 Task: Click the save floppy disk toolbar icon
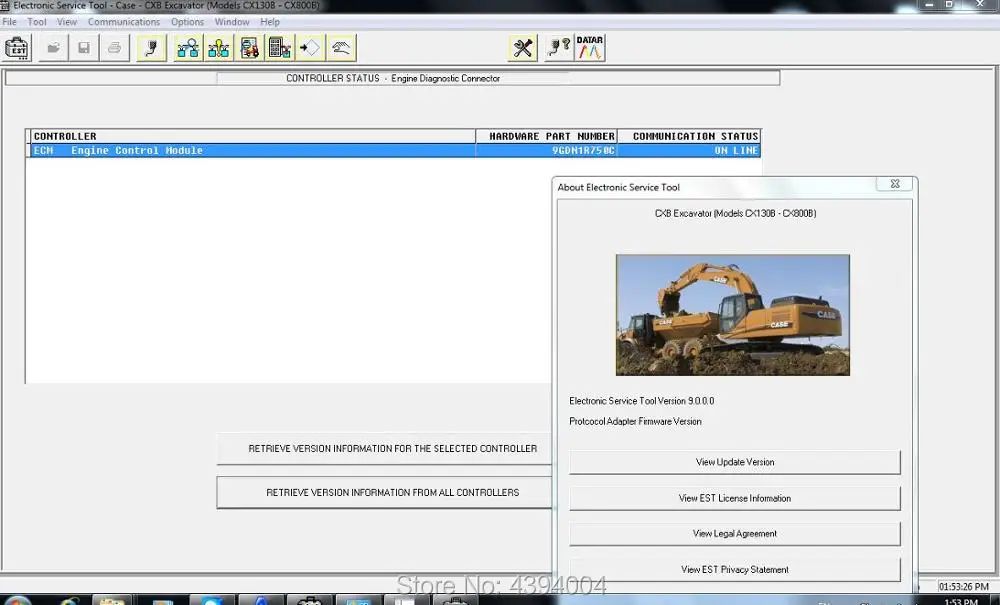pos(84,48)
